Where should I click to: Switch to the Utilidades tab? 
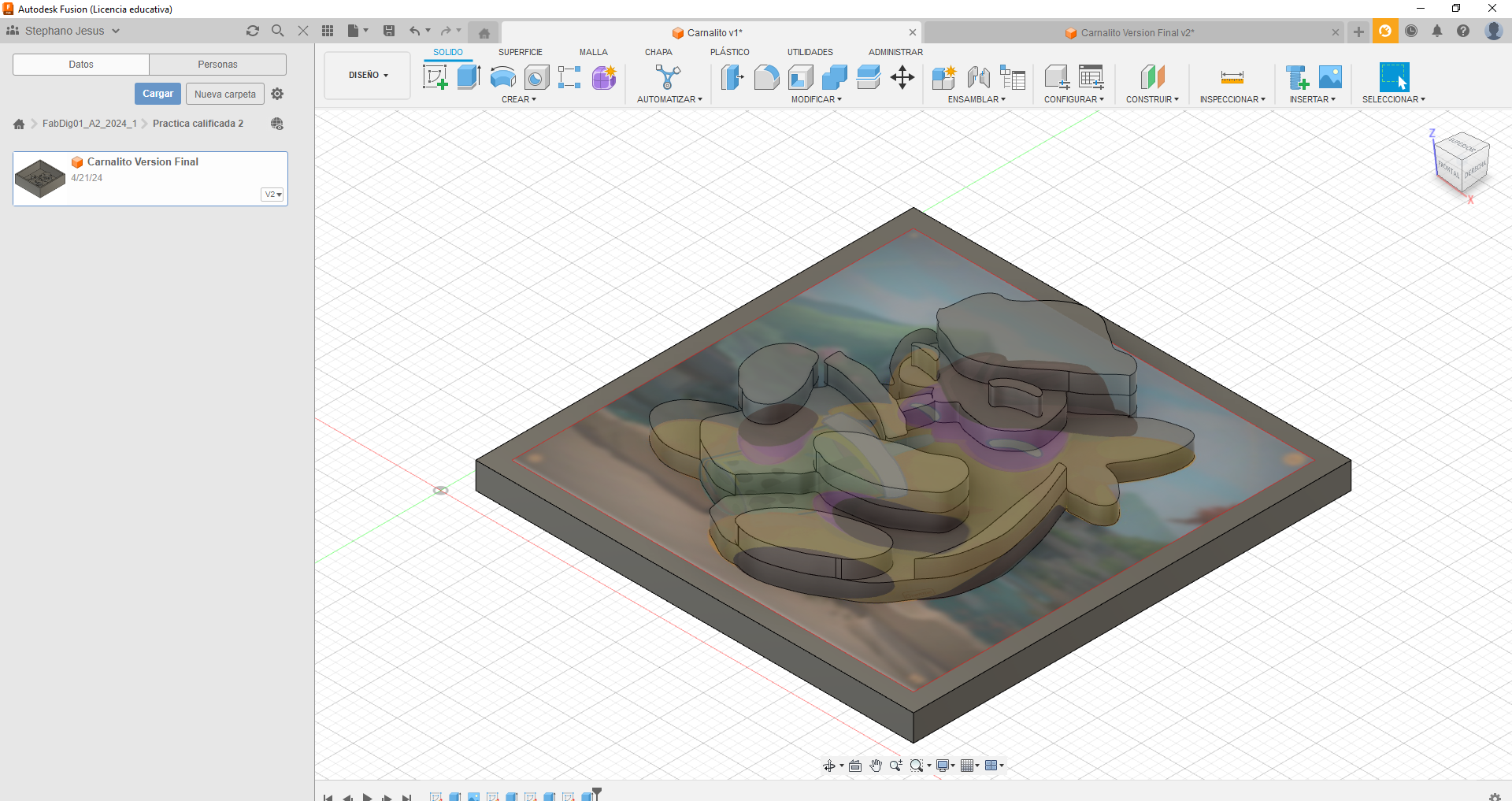tap(810, 52)
